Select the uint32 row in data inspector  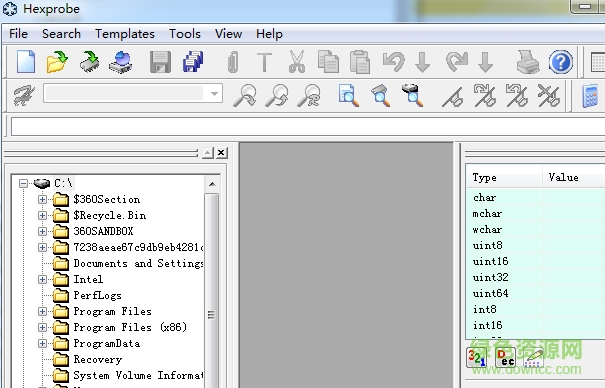click(536, 277)
